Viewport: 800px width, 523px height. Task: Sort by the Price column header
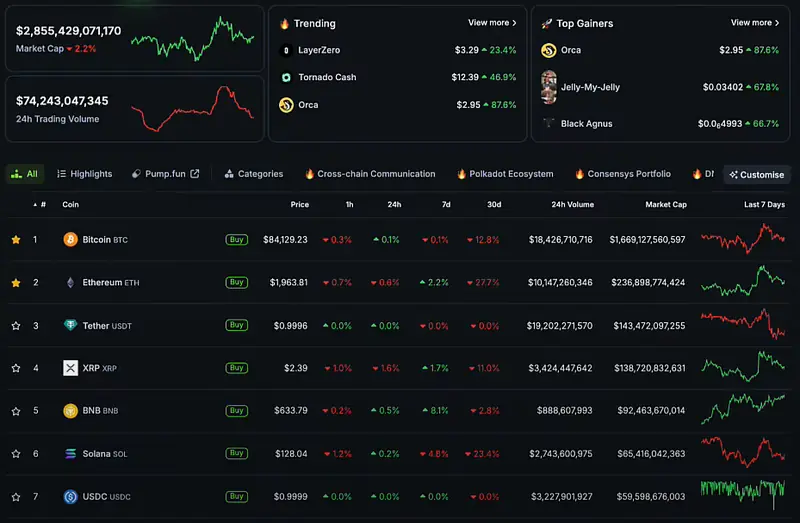pyautogui.click(x=299, y=204)
